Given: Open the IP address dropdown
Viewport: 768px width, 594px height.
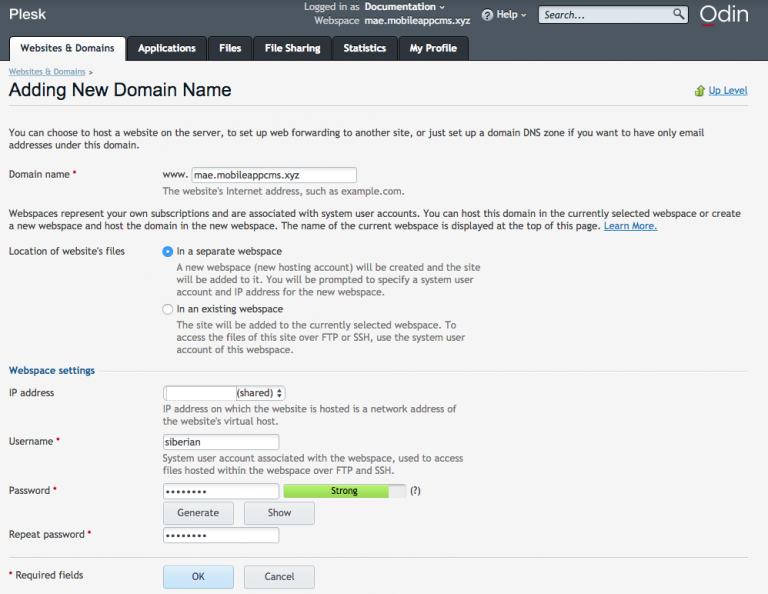Looking at the screenshot, I should [225, 393].
